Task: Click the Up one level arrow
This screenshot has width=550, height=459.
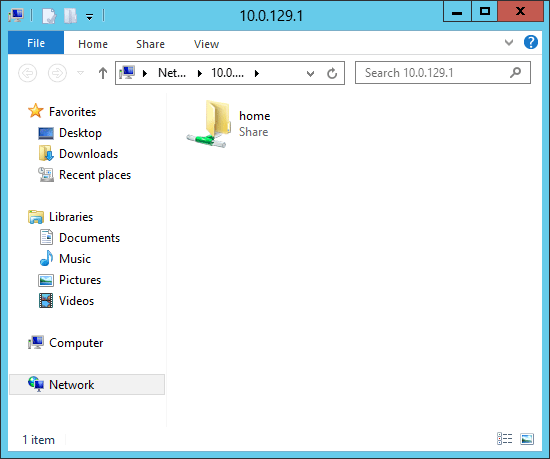Action: [x=102, y=73]
